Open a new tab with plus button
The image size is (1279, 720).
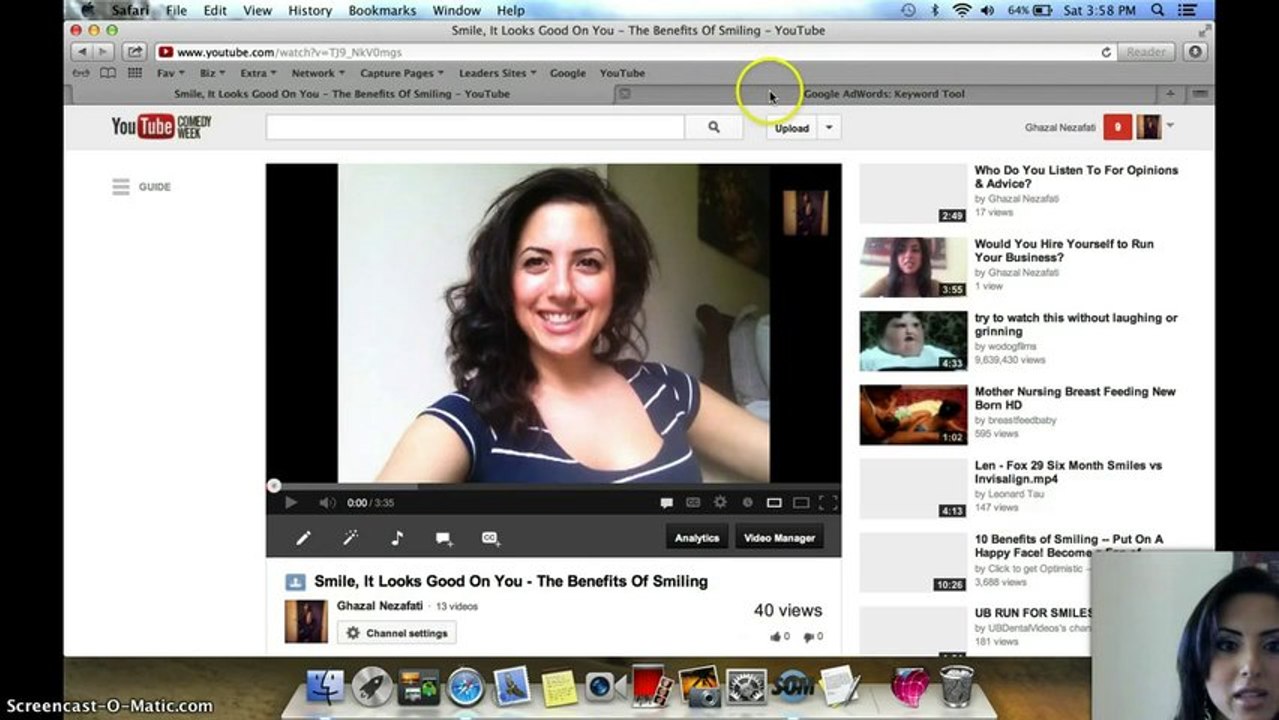tap(1170, 94)
